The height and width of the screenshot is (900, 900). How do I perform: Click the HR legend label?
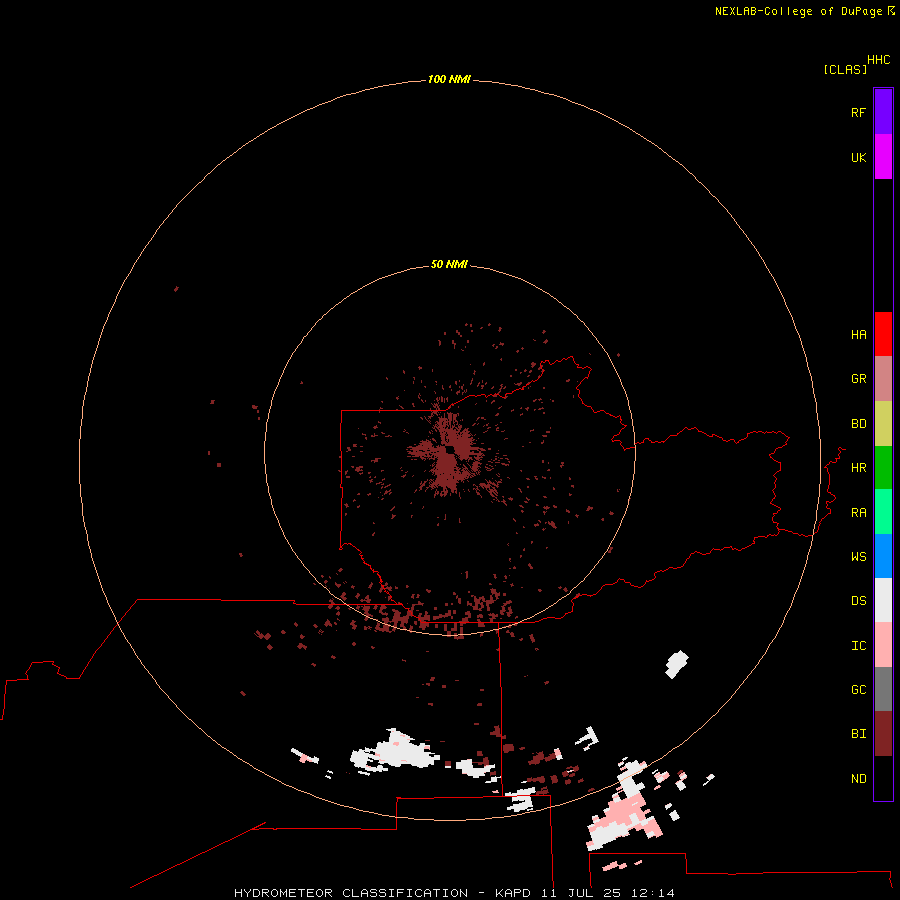tap(858, 468)
